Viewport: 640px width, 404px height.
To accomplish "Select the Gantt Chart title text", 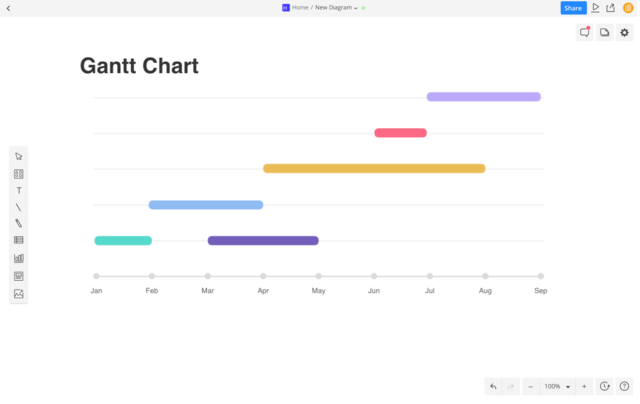I will [139, 66].
